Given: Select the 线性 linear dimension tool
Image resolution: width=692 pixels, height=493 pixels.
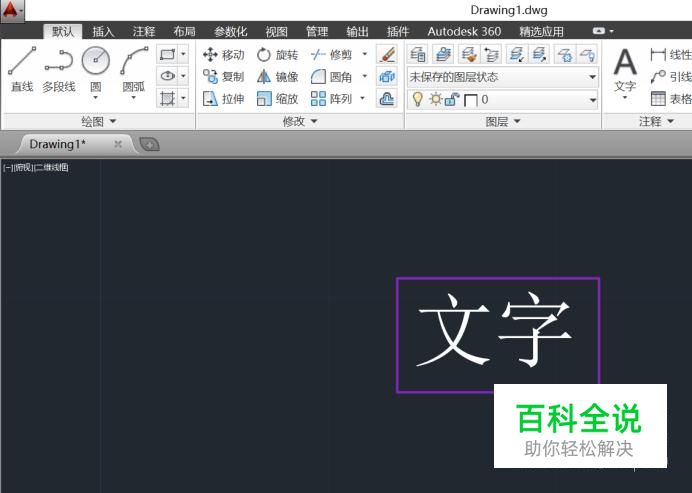Looking at the screenshot, I should 671,55.
